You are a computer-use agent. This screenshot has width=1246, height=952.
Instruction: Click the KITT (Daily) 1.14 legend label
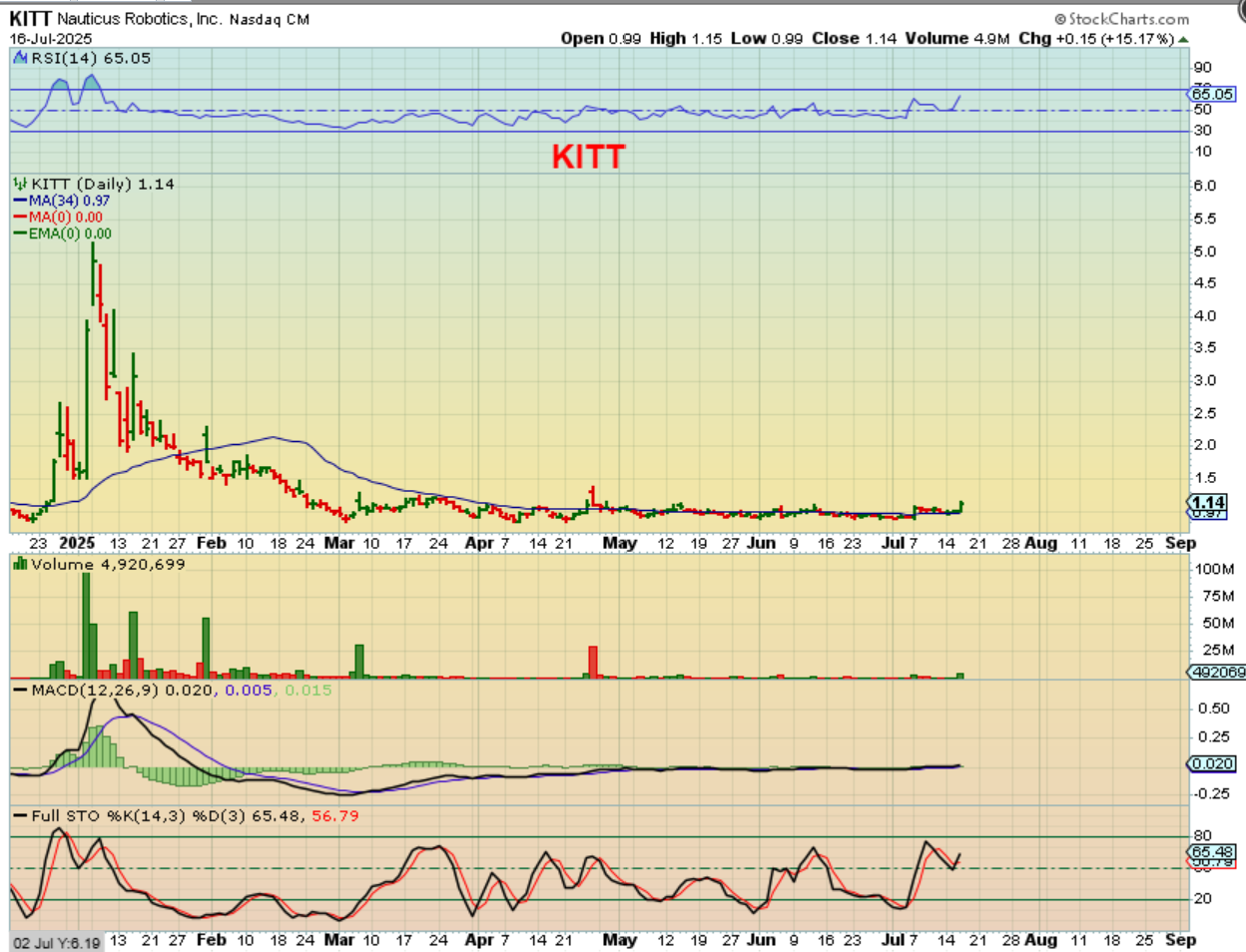pos(103,184)
